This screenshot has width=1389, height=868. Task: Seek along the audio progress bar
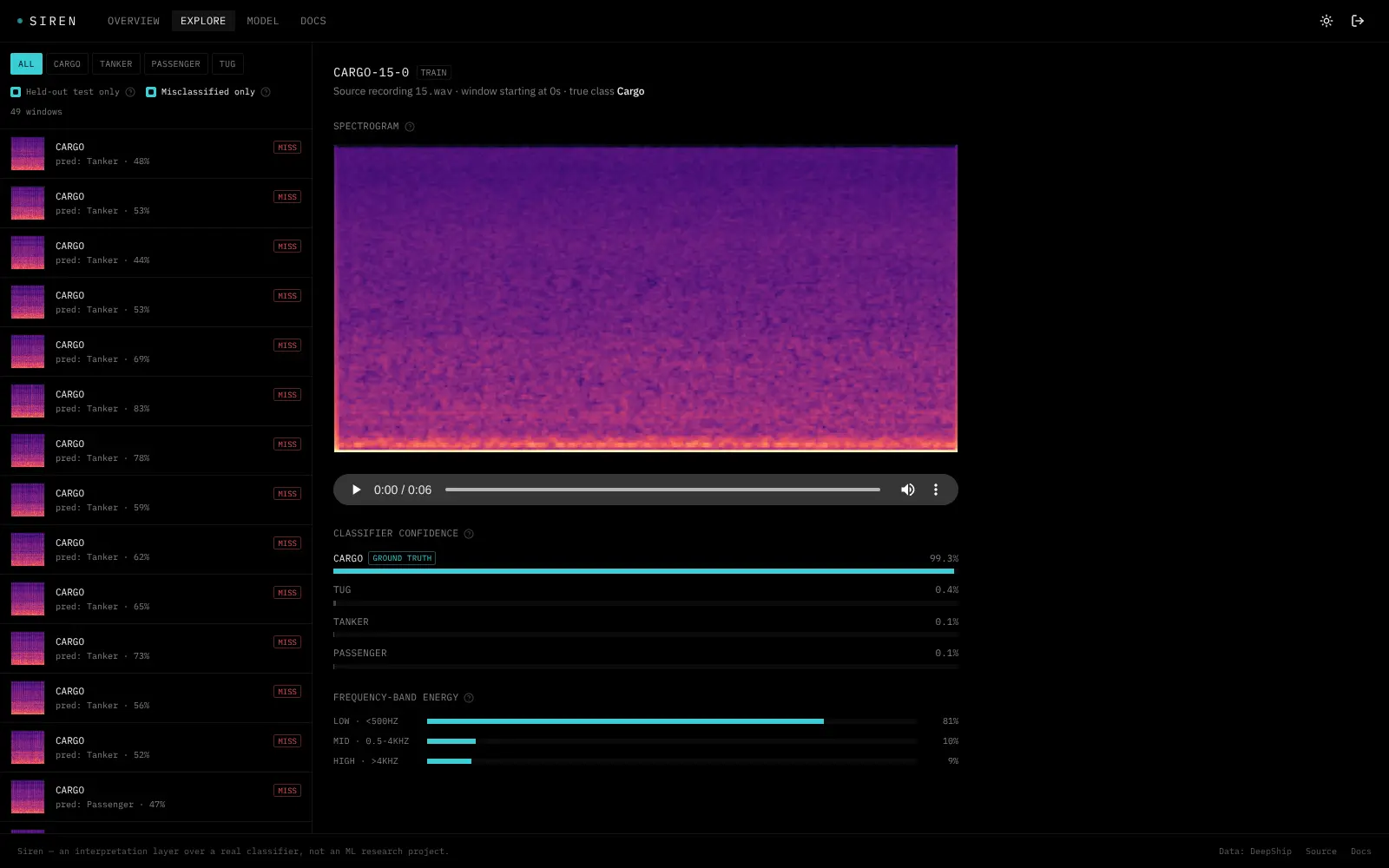click(662, 490)
